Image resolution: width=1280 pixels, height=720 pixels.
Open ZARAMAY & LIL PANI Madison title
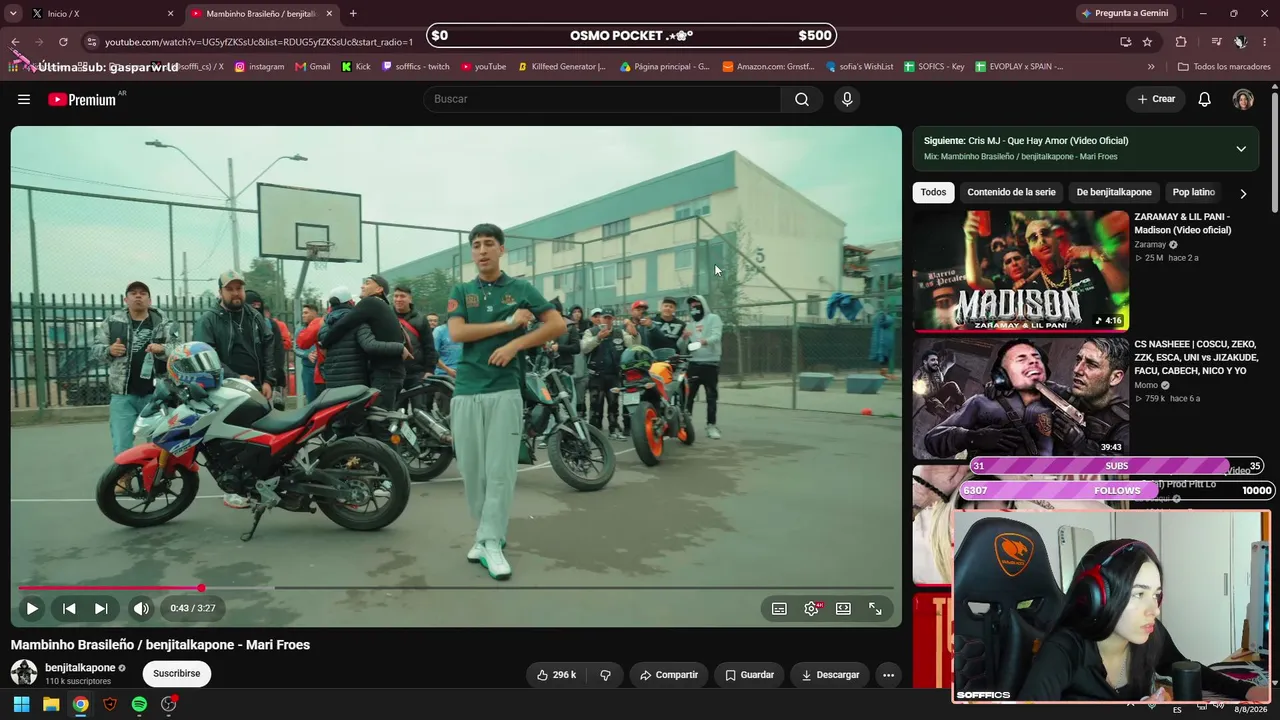(x=1183, y=223)
